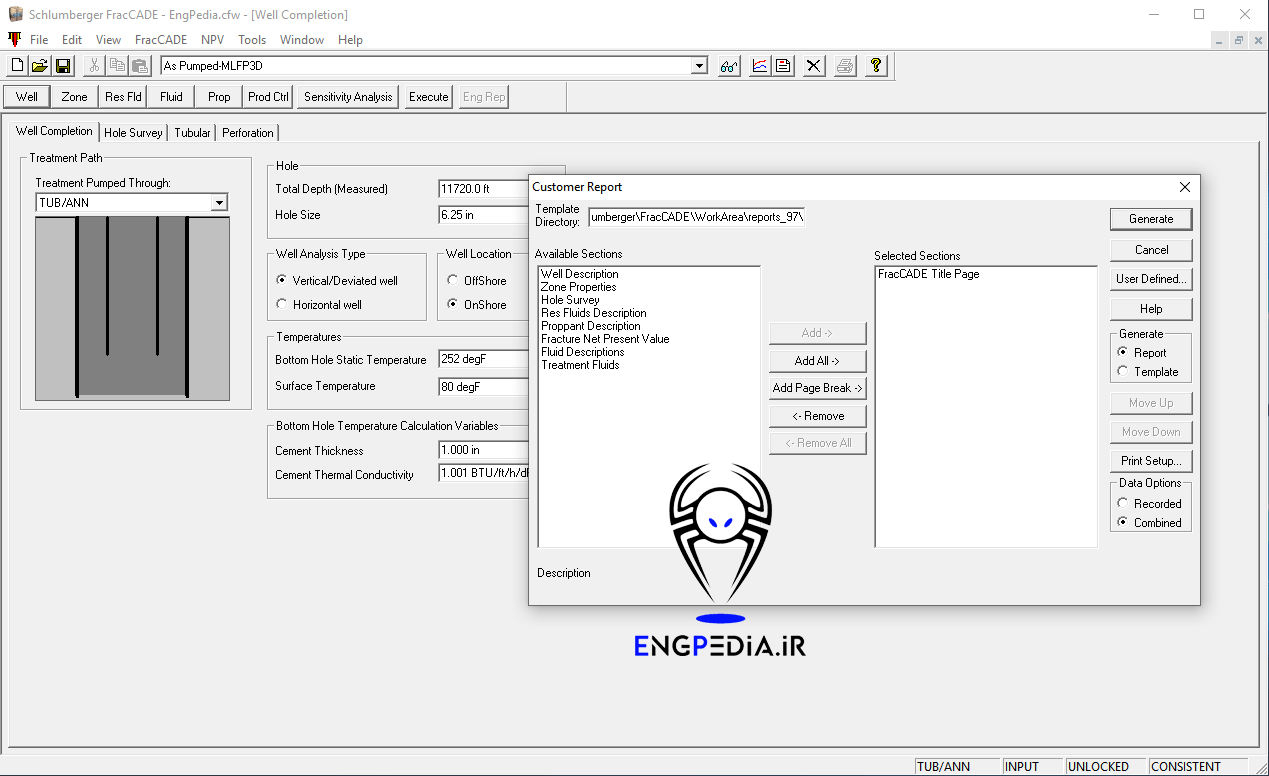
Task: Expand the As Pumped-MLFP3D configuration dropdown
Action: (x=699, y=65)
